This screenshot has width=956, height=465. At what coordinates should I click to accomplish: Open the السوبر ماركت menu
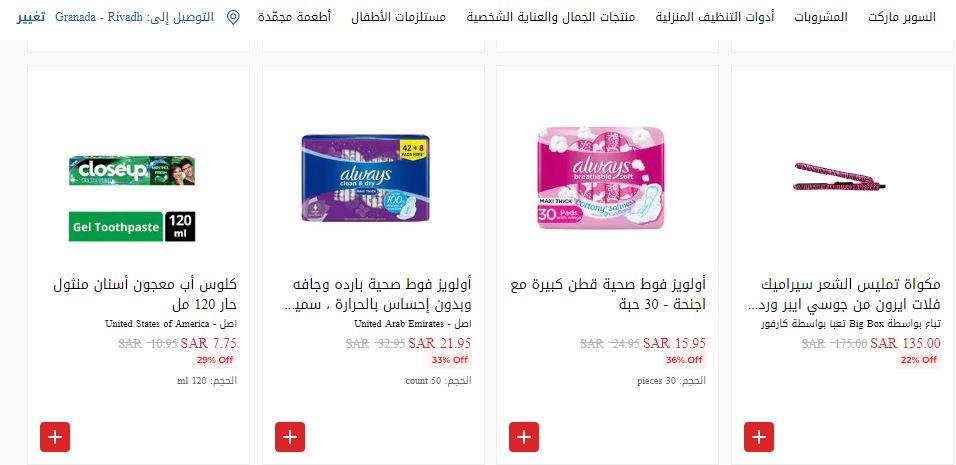(x=902, y=17)
